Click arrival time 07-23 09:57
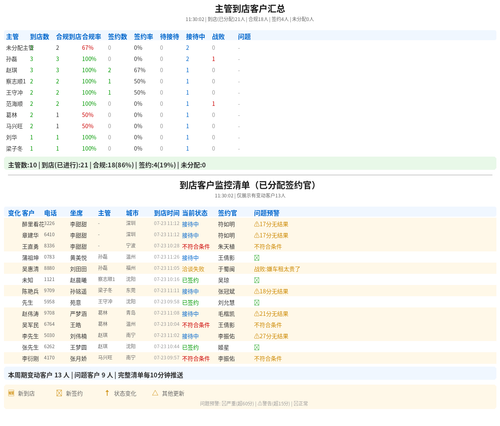The width and height of the screenshot is (500, 426). pos(167,358)
